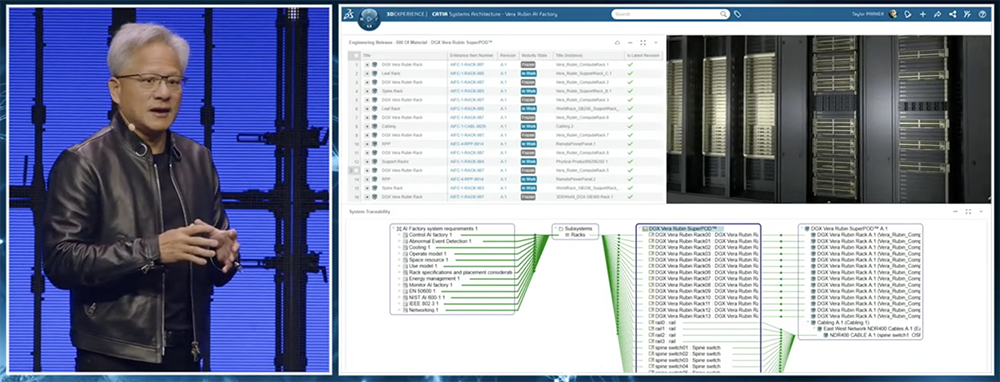Open the help question mark icon
This screenshot has height=382, width=1000.
pyautogui.click(x=982, y=14)
